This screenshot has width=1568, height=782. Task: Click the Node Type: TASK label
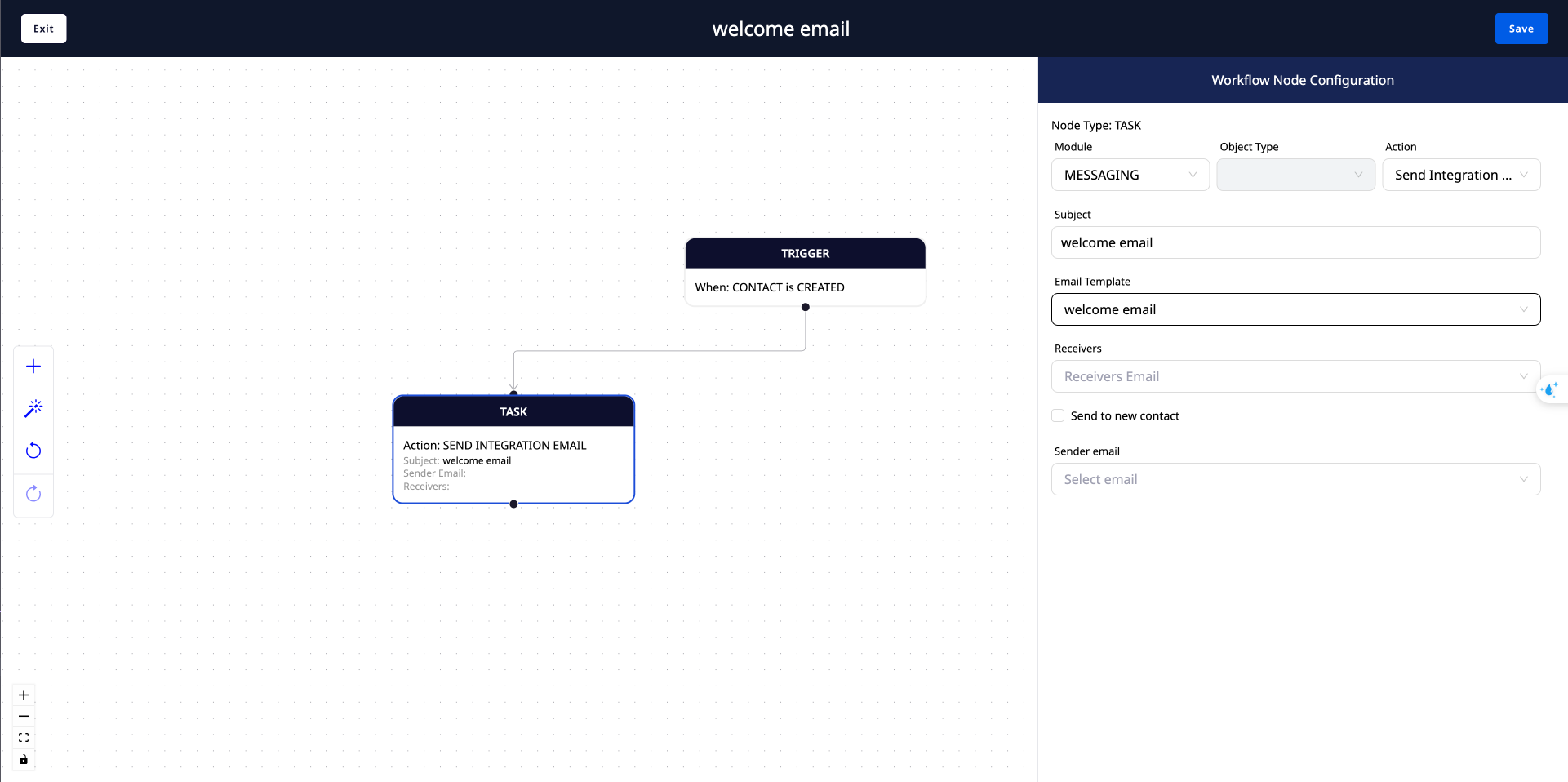1096,125
